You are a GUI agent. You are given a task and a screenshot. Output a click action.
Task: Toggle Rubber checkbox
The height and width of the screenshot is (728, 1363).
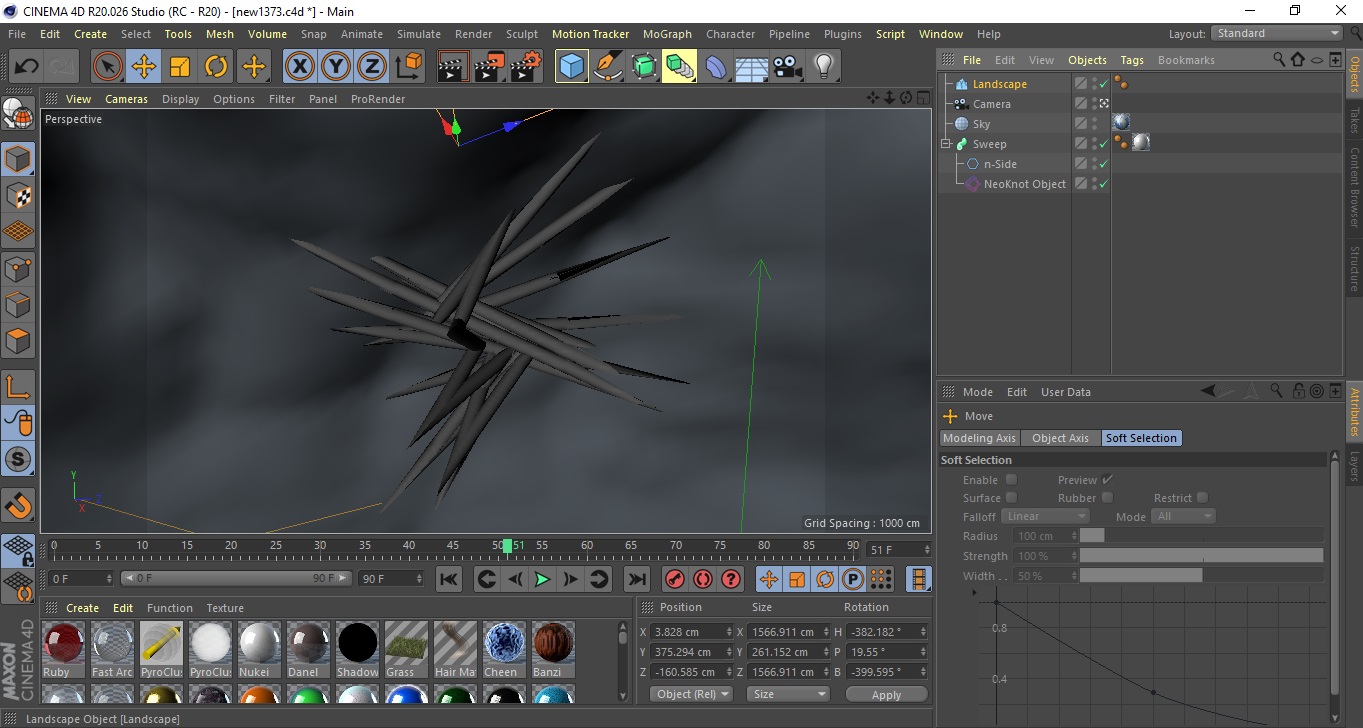click(1108, 498)
